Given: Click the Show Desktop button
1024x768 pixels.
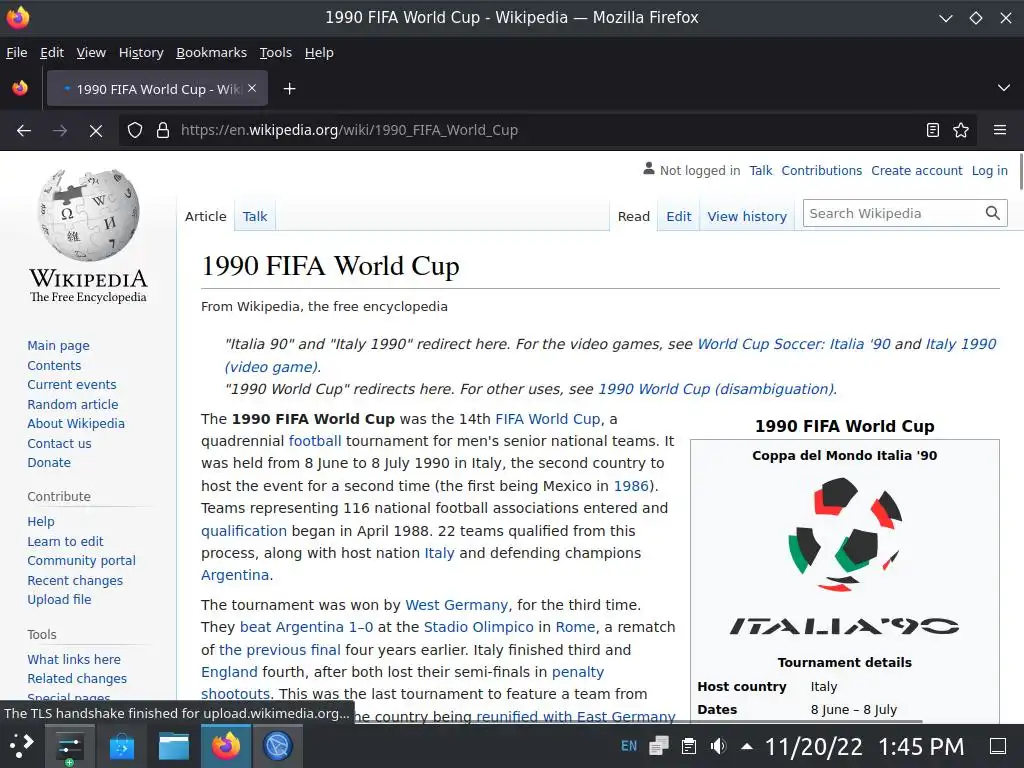Looking at the screenshot, I should [x=998, y=746].
